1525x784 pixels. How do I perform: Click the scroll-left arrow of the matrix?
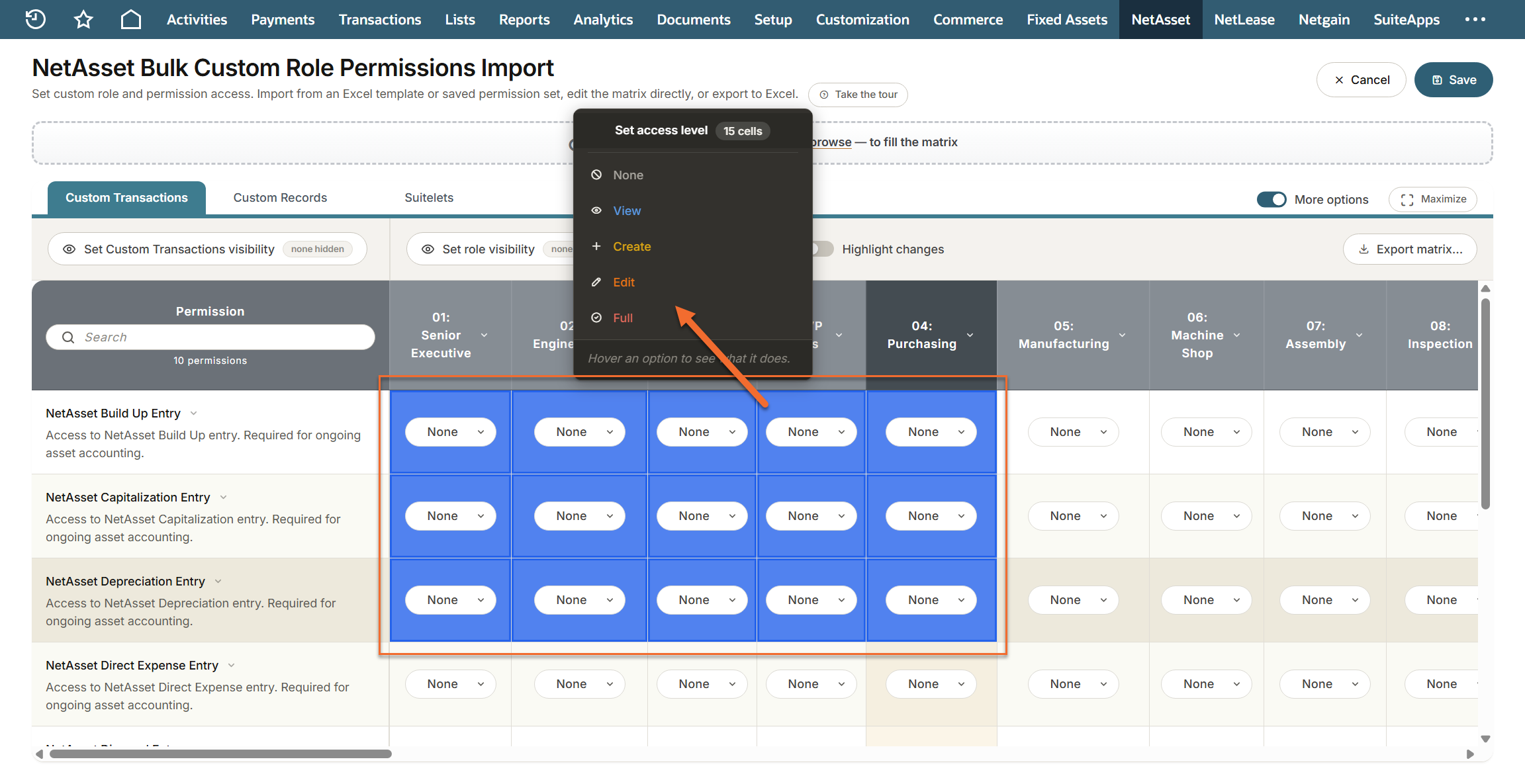point(40,754)
